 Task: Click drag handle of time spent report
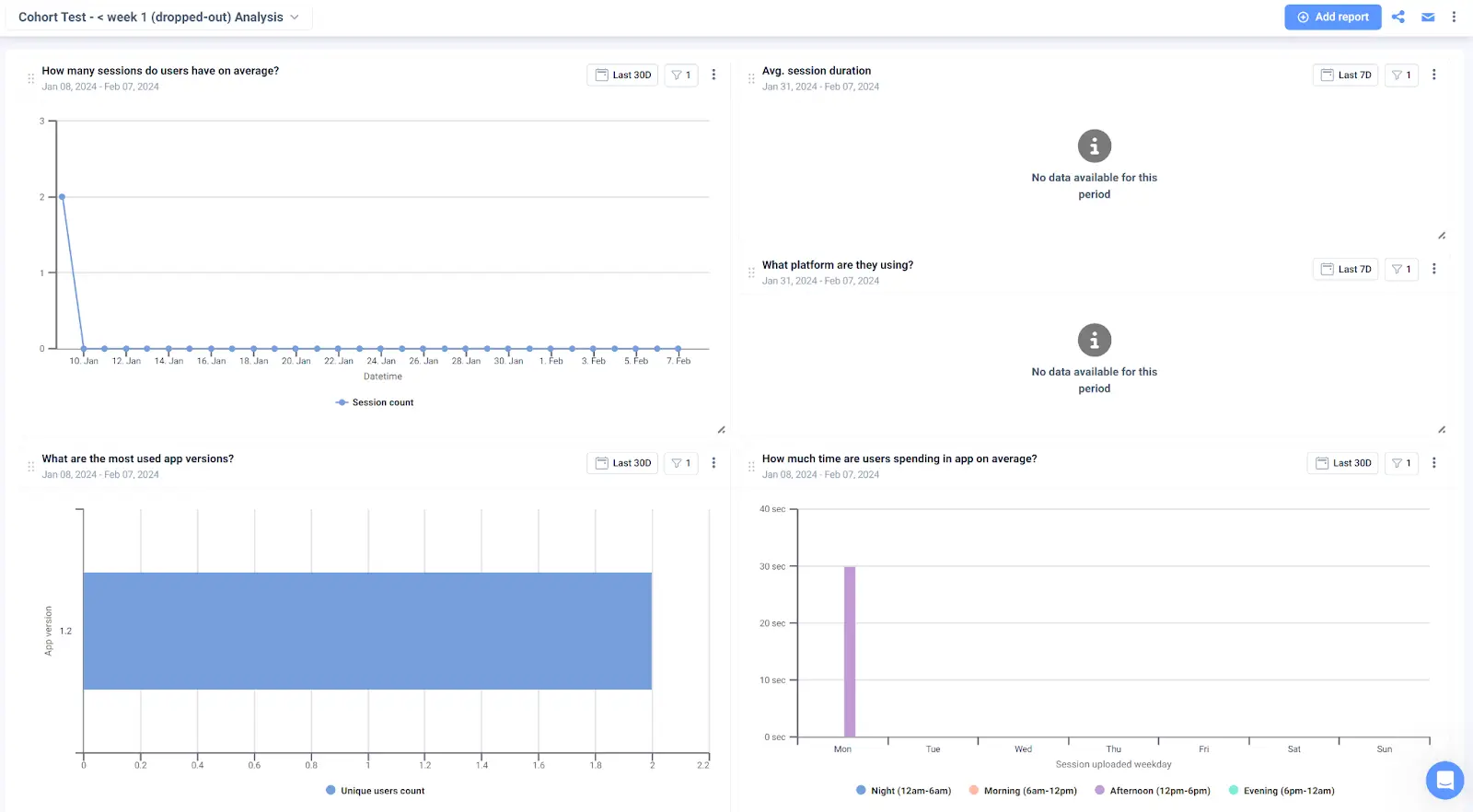[x=751, y=468]
